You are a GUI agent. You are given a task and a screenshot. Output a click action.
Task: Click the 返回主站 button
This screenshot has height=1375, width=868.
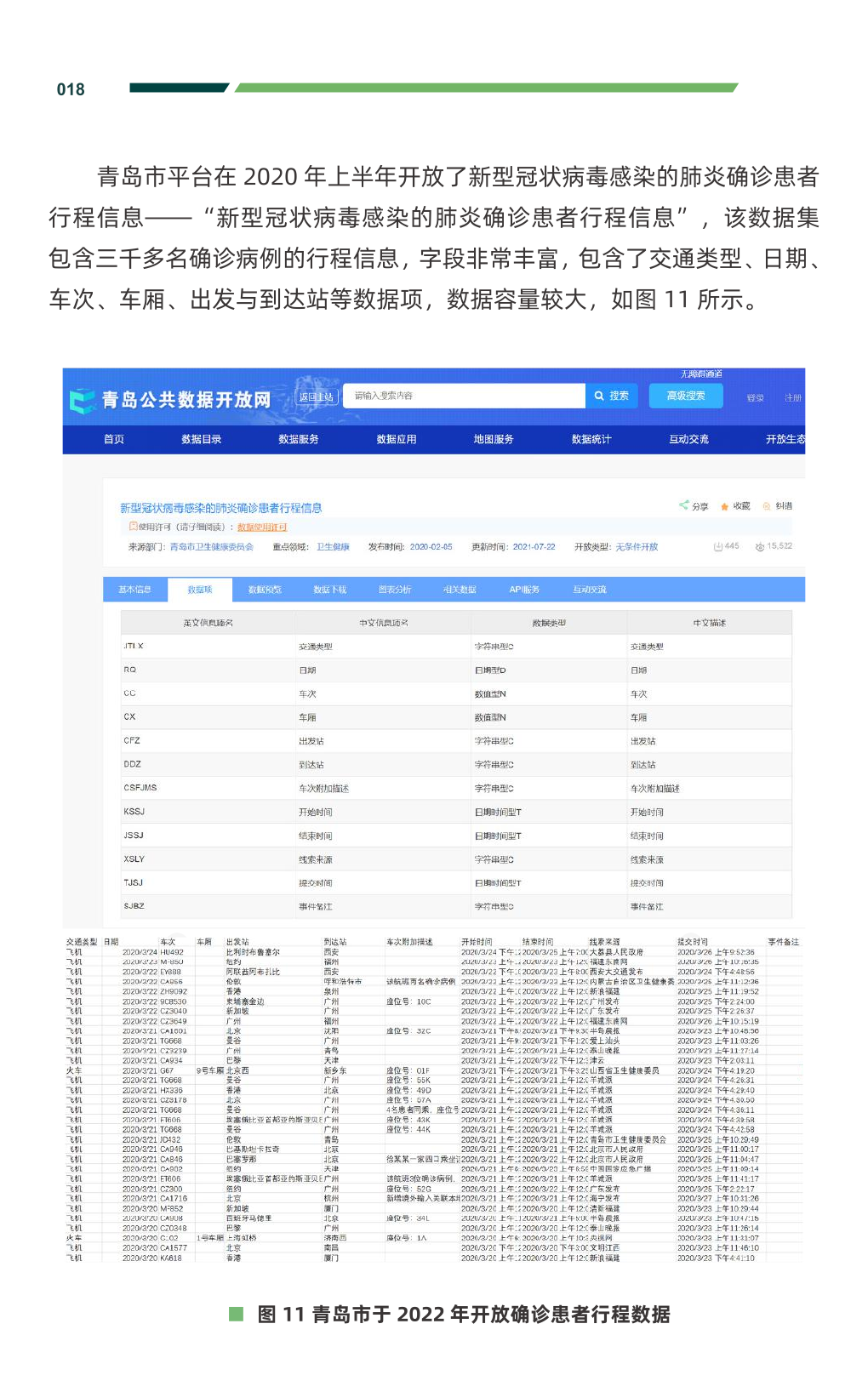(317, 397)
